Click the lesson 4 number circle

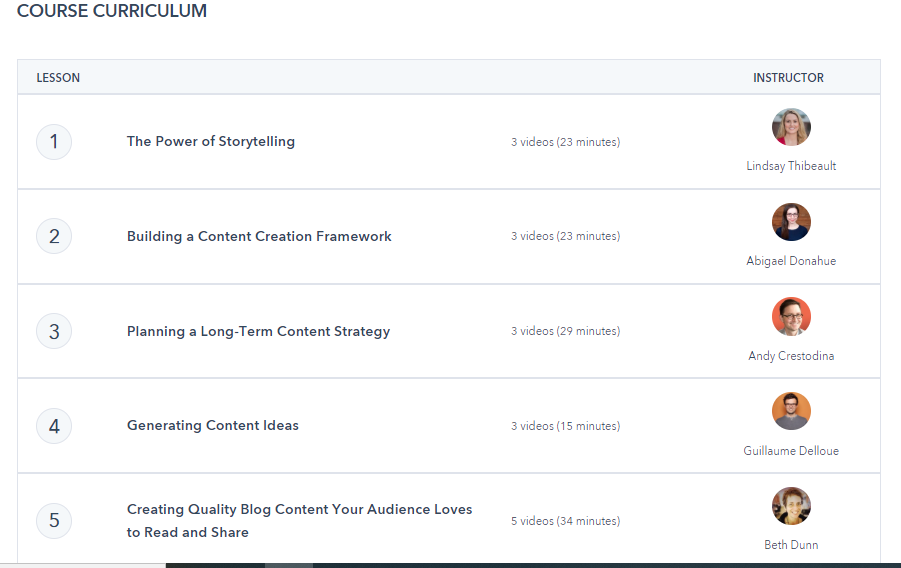[x=54, y=426]
